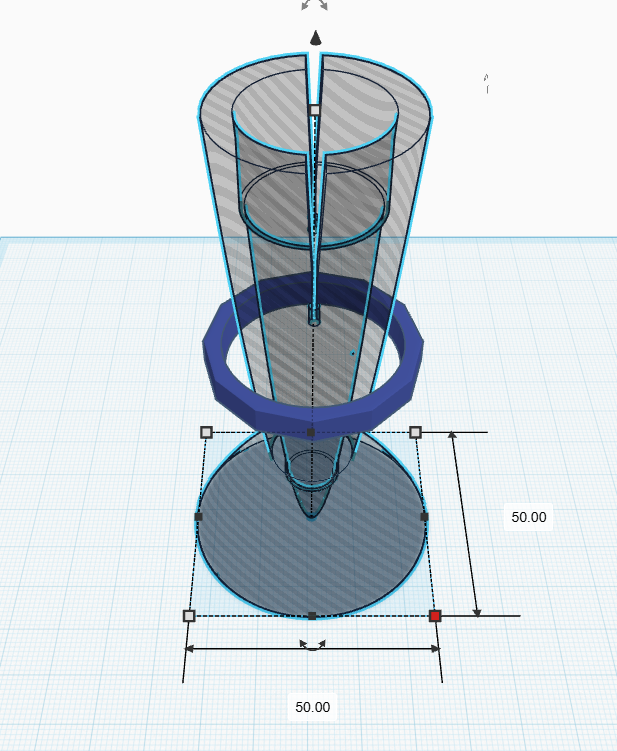Click the 50.00 dimension field on the right

click(529, 517)
